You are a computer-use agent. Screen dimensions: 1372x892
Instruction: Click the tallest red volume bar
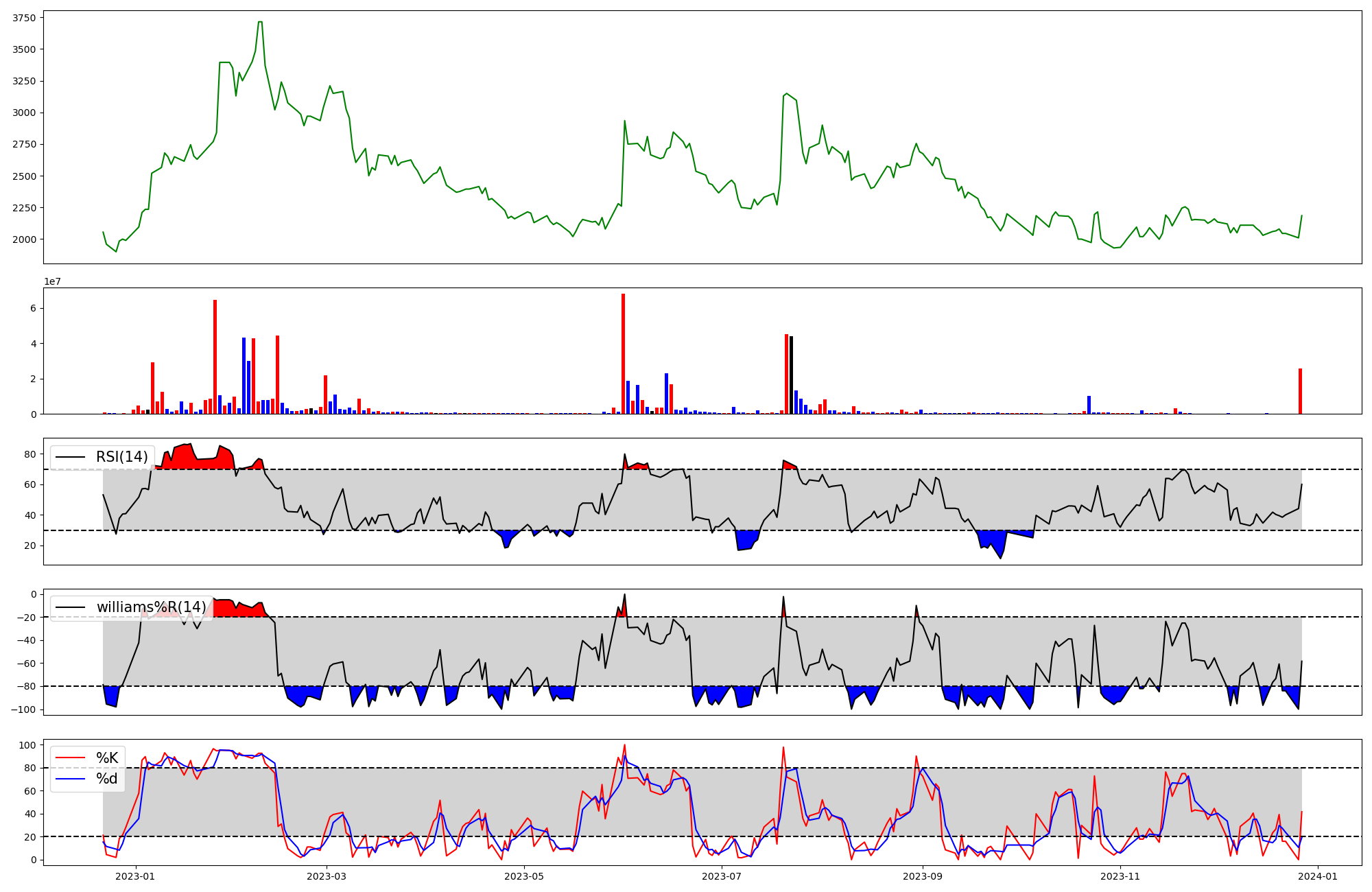tap(623, 353)
